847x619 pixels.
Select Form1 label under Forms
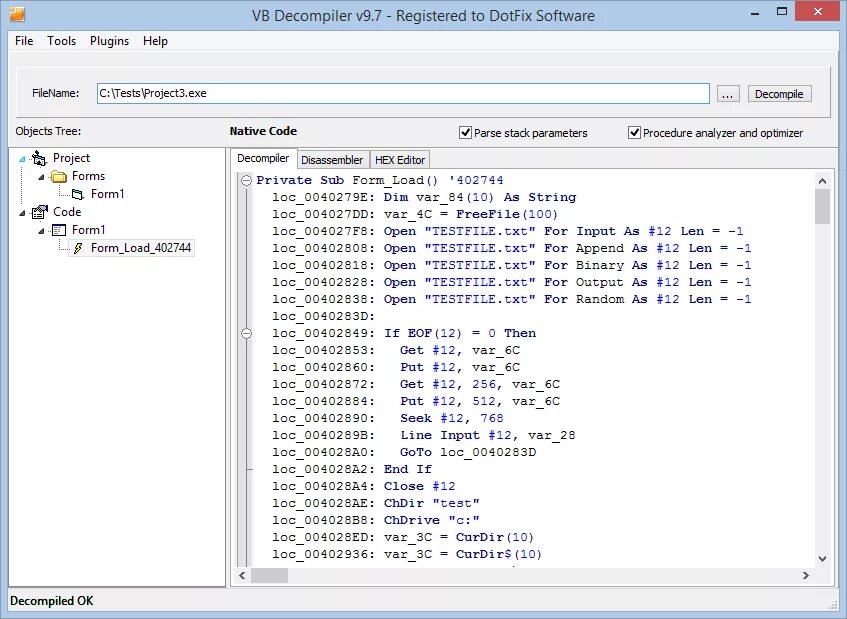107,194
